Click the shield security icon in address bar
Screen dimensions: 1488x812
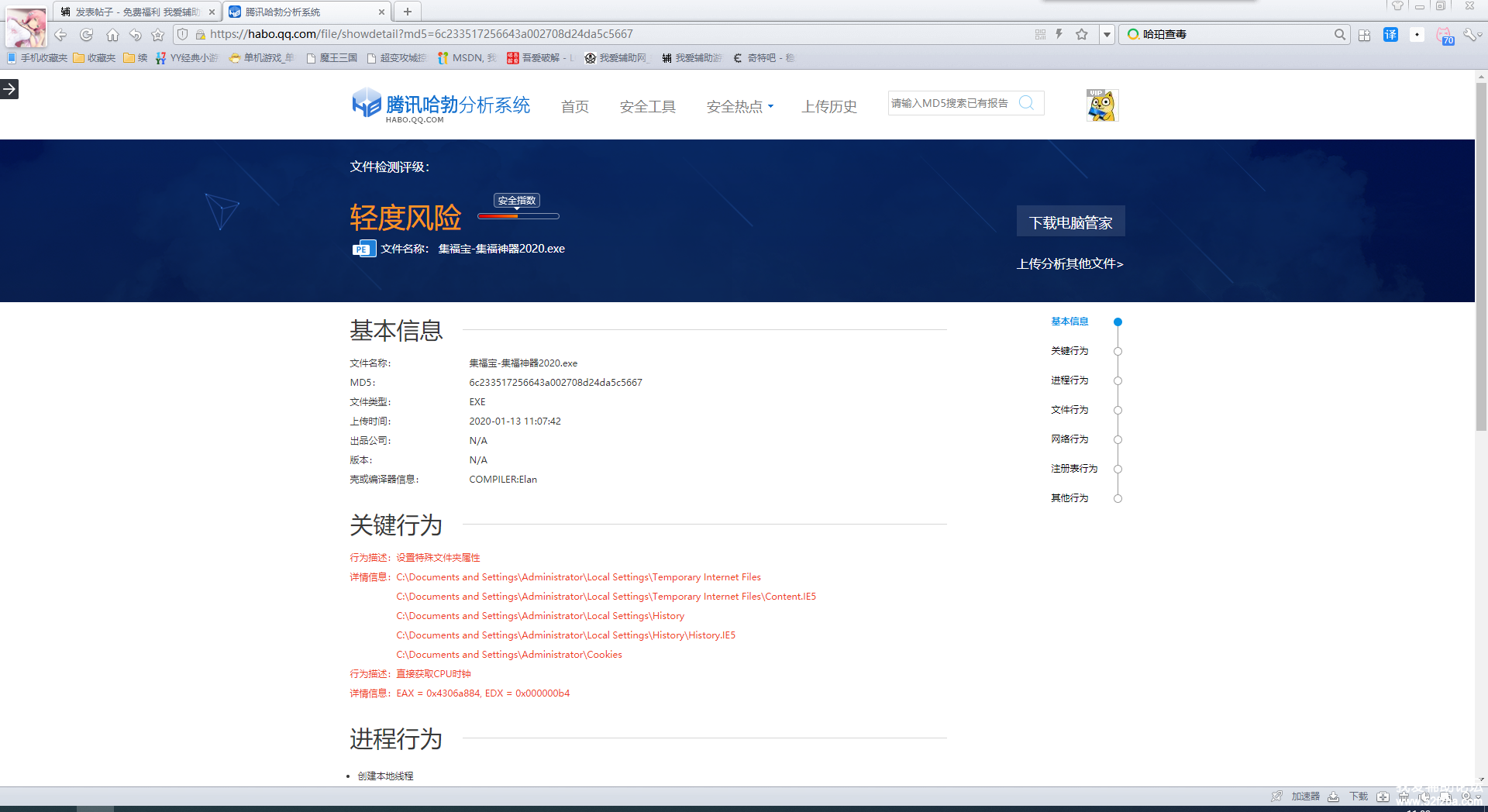(183, 34)
